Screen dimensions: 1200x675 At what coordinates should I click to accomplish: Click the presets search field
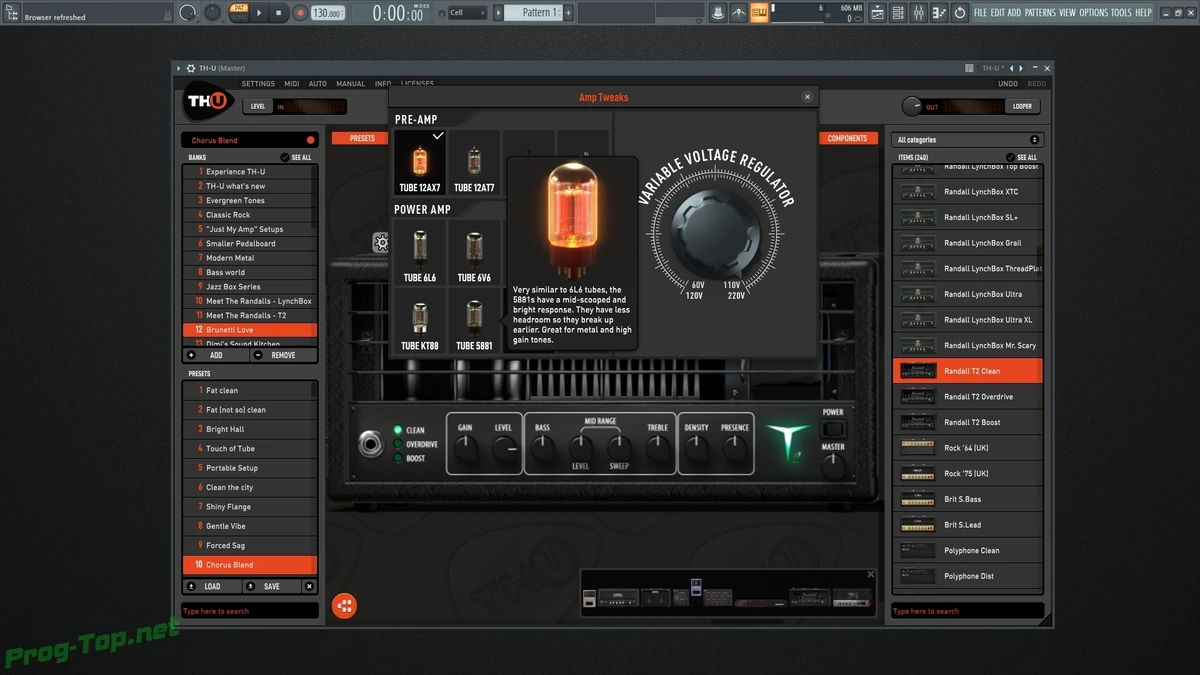click(x=250, y=610)
